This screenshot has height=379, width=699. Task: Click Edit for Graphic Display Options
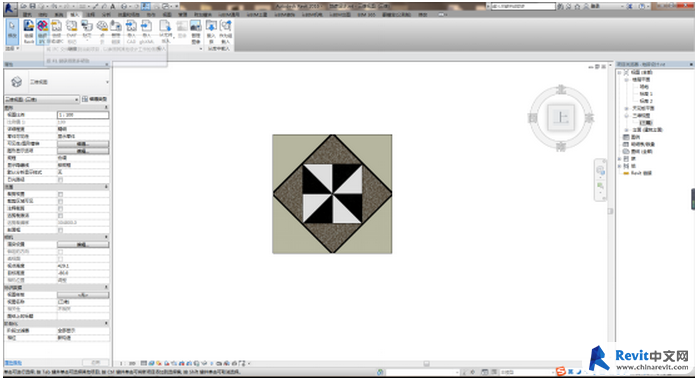[83, 151]
